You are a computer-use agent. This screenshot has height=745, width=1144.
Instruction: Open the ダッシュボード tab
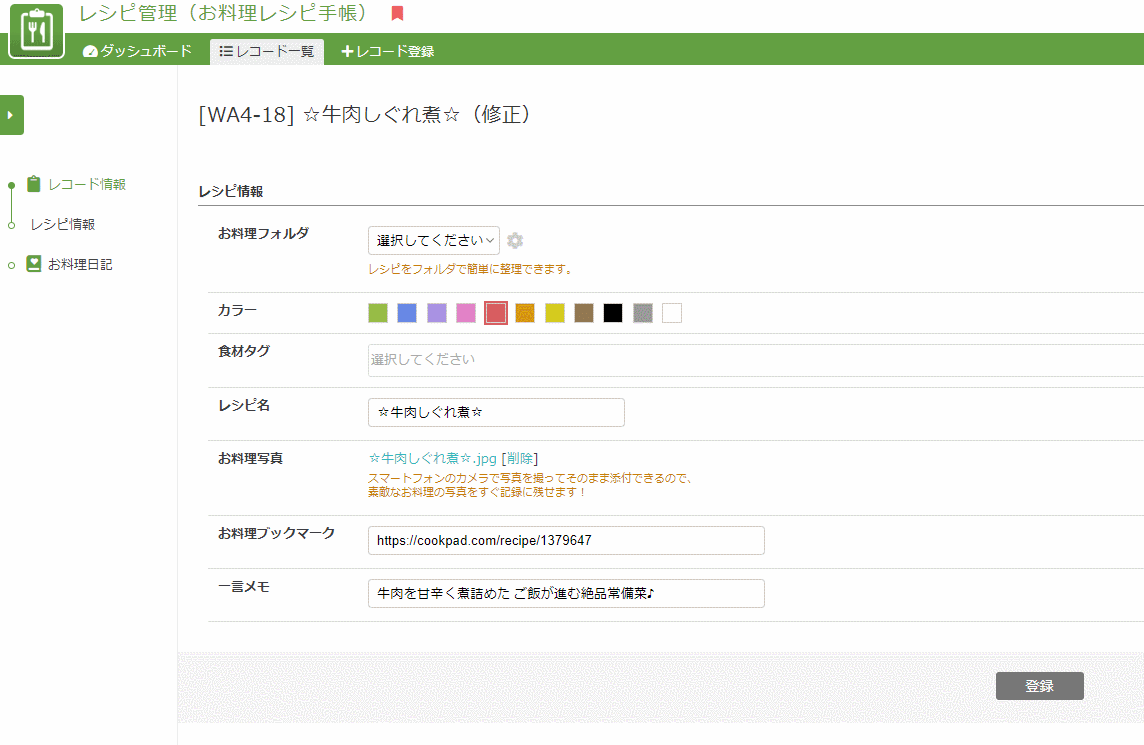click(x=138, y=51)
